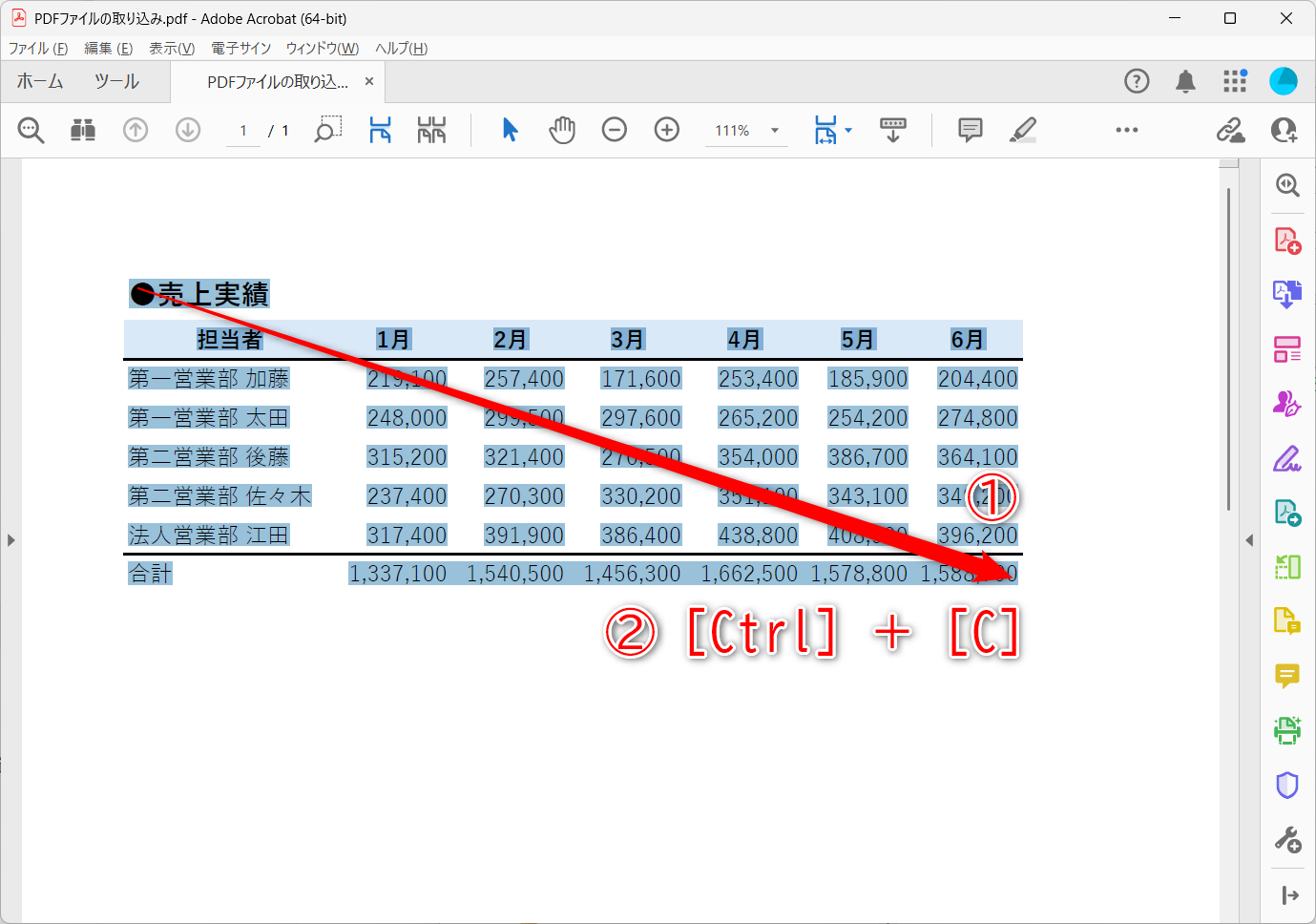1316x924 pixels.
Task: Click the right pane divider collapse arrow
Action: [1249, 540]
